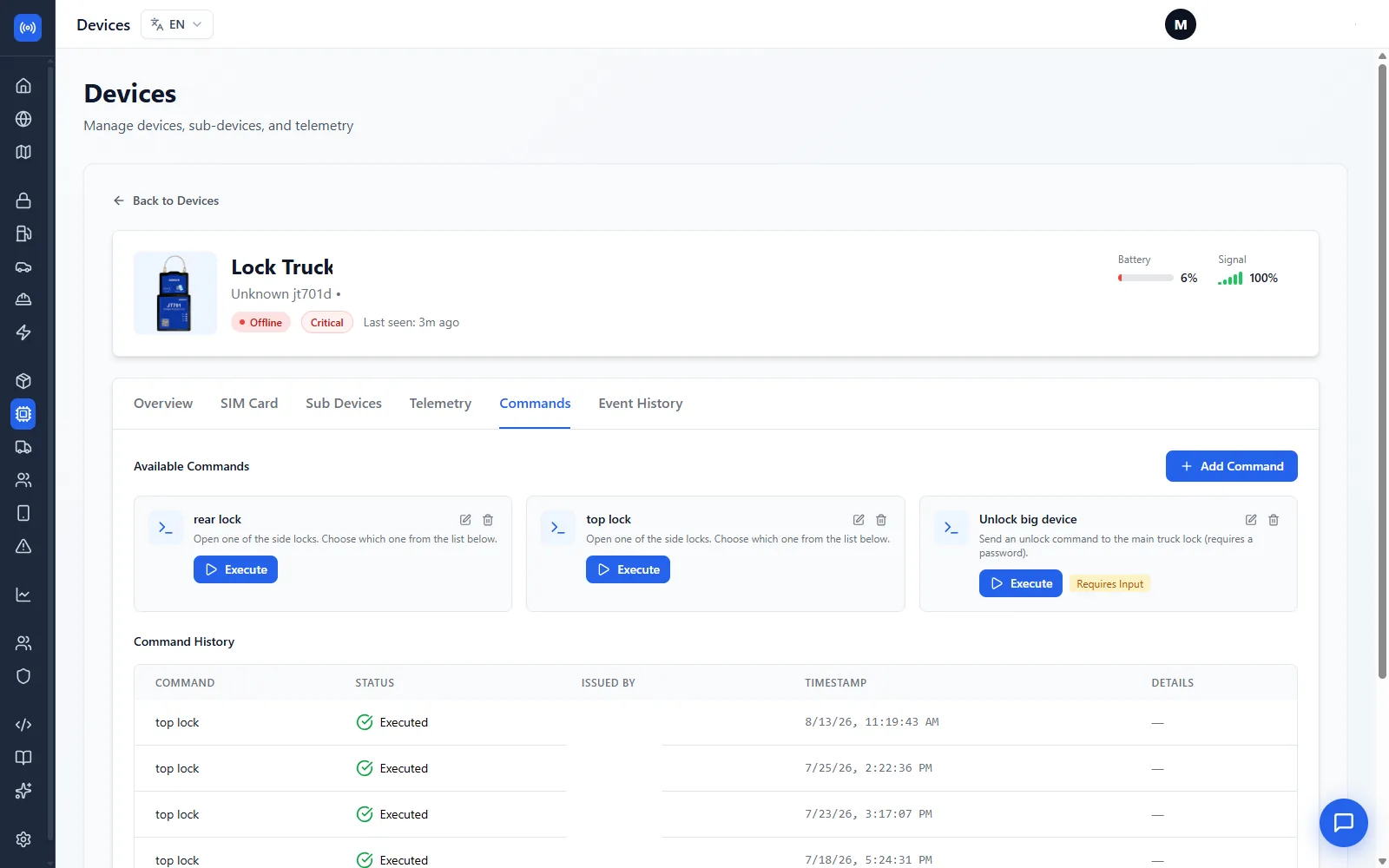1389x868 pixels.
Task: Delete the top lock command
Action: (x=881, y=520)
